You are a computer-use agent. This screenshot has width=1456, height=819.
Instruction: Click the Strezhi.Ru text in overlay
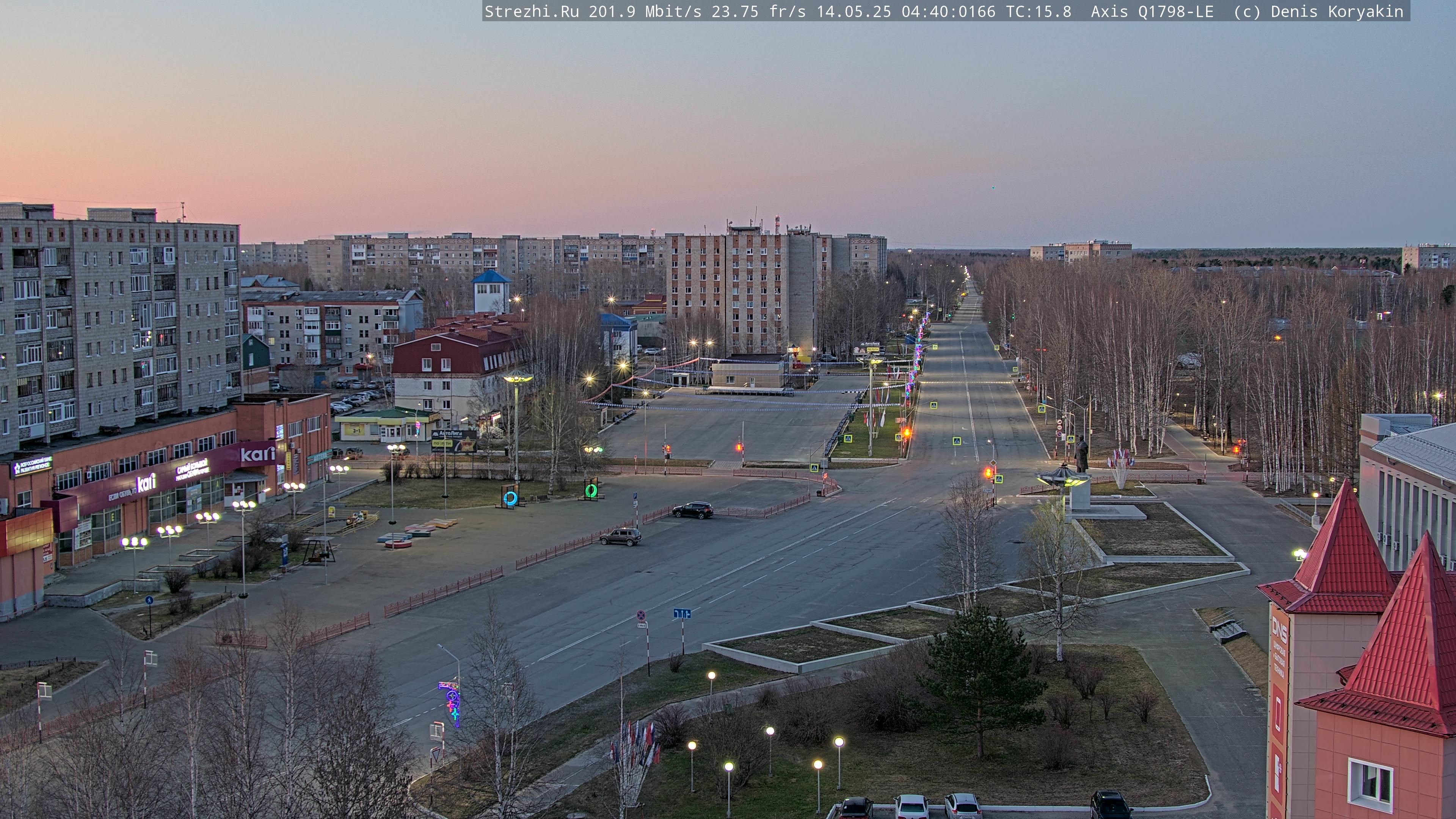coord(531,12)
